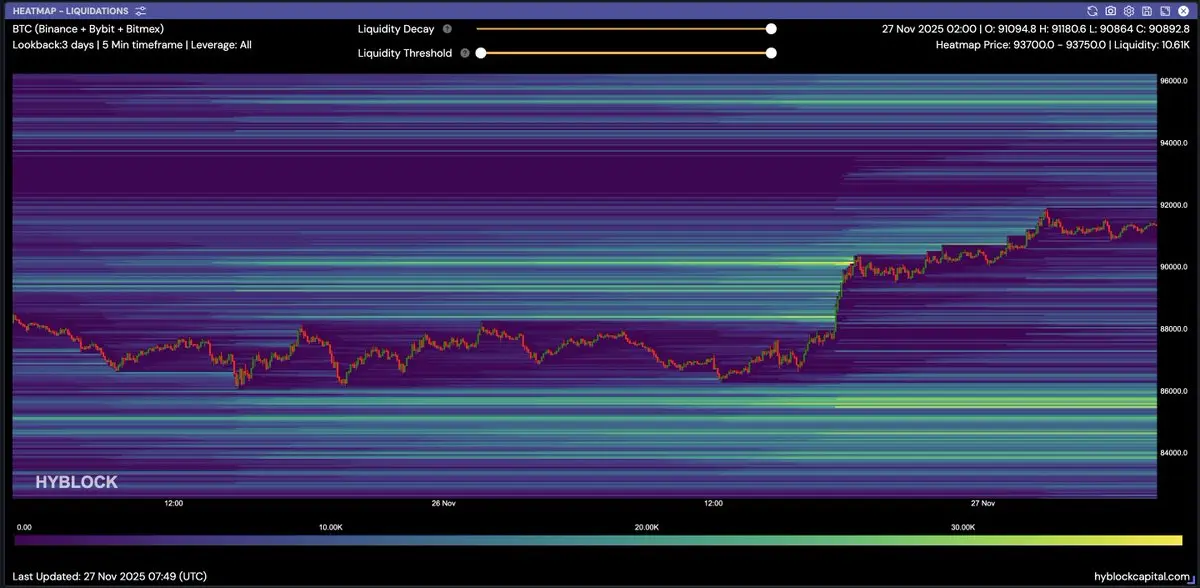Click the 86000.0 price axis label

(1173, 391)
